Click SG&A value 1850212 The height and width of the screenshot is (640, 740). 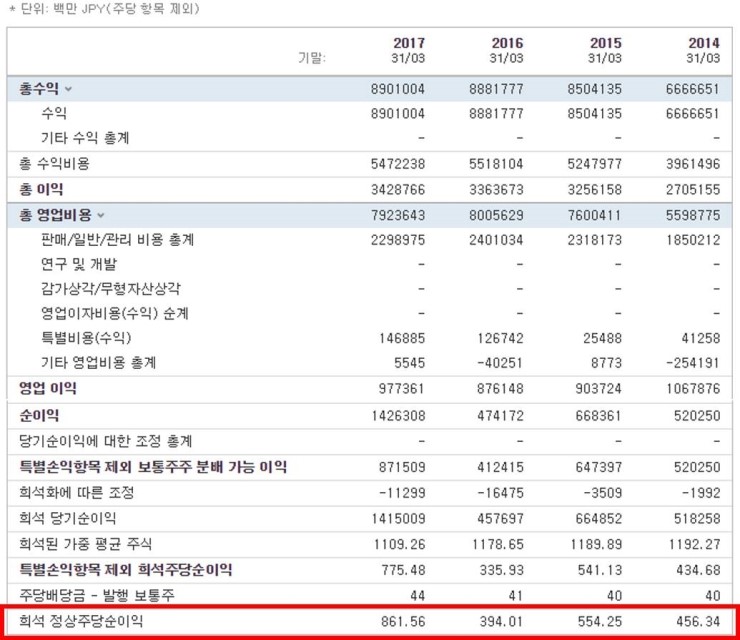[693, 240]
